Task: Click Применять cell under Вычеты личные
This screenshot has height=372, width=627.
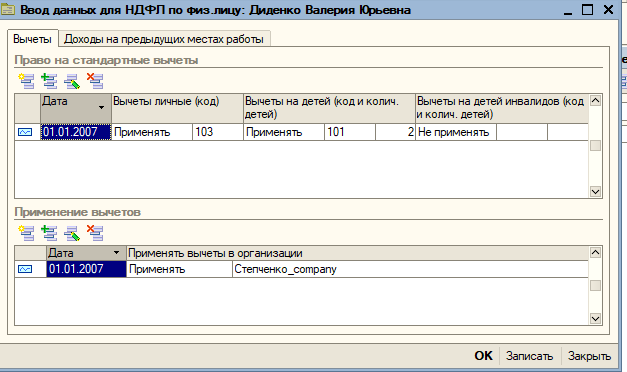Action: tap(152, 132)
